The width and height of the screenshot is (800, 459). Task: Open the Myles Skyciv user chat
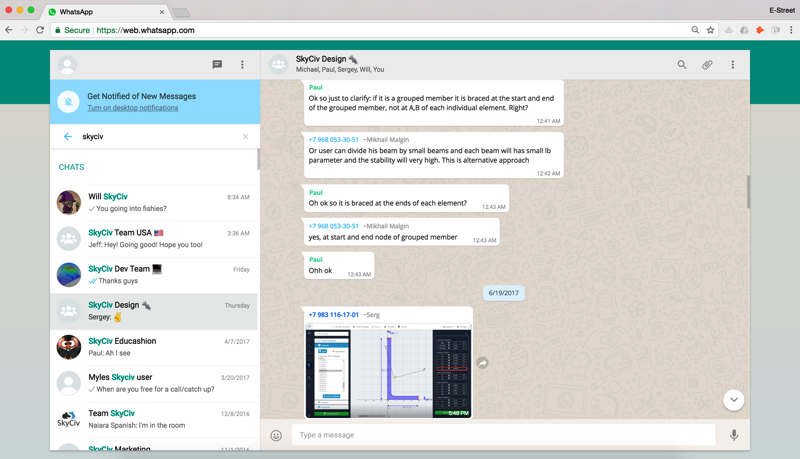(154, 384)
